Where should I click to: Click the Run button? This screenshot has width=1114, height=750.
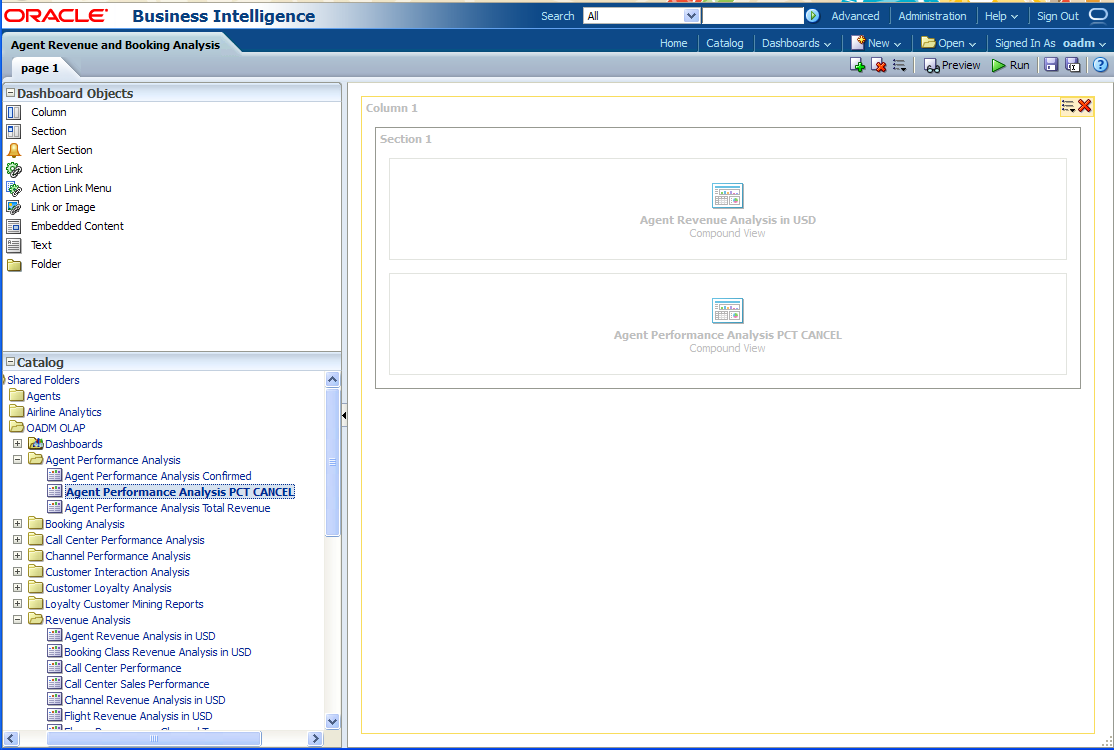1010,65
